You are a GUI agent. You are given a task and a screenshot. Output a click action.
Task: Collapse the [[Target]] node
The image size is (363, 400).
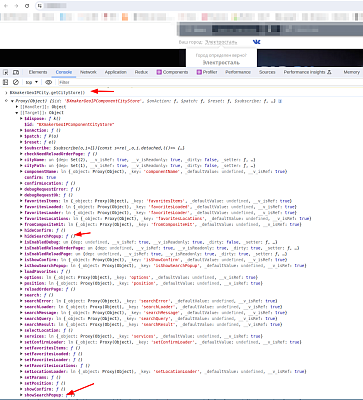[x=17, y=113]
